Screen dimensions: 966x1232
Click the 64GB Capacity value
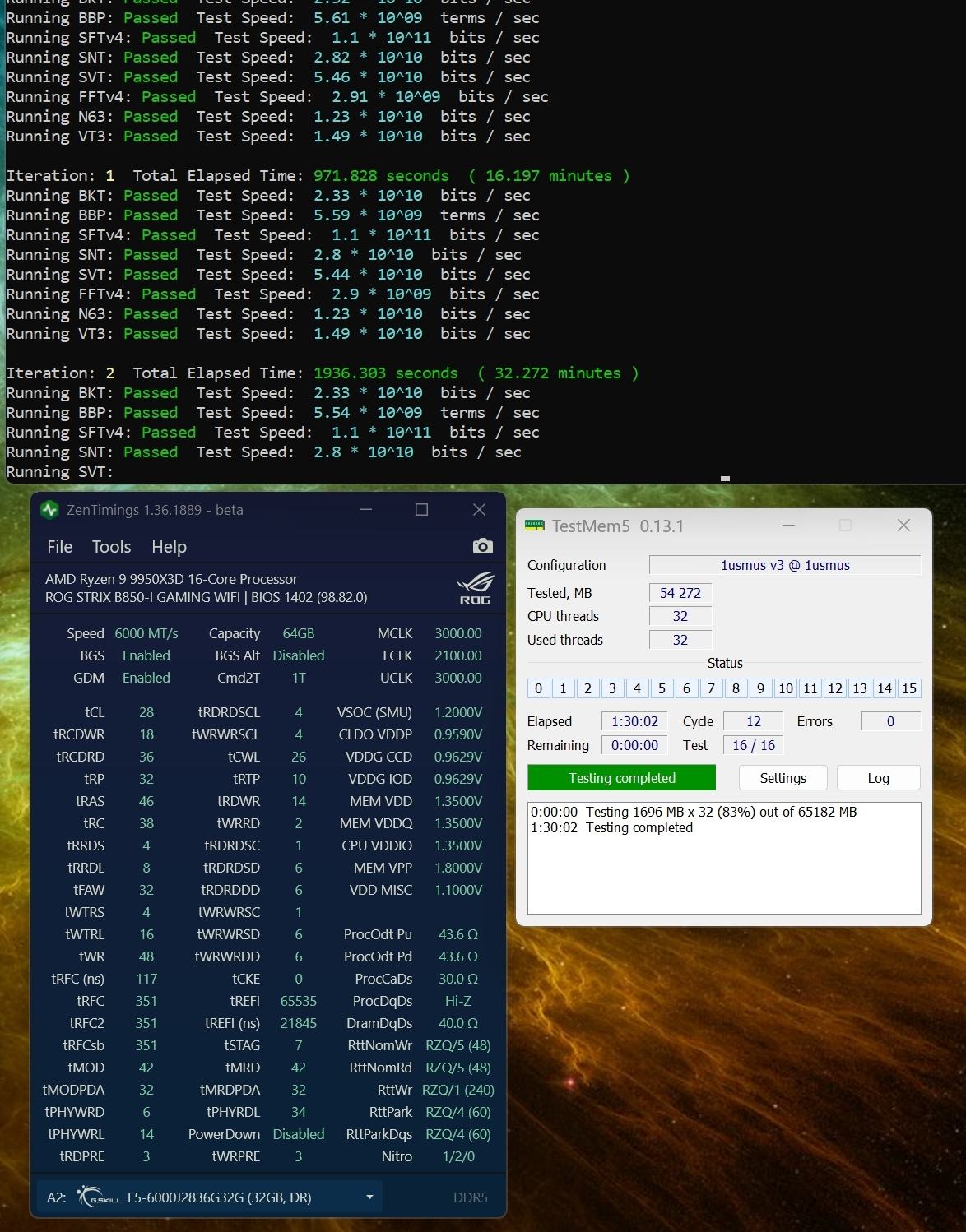click(299, 633)
